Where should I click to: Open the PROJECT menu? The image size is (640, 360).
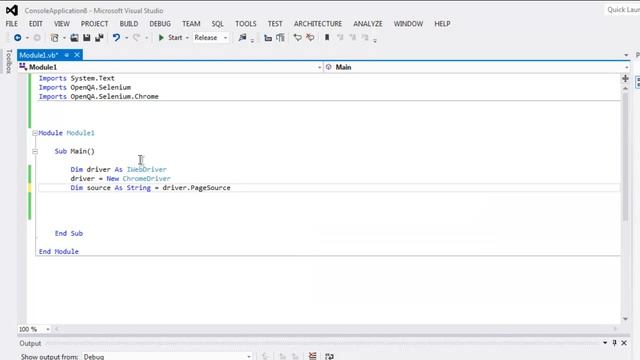coord(94,24)
